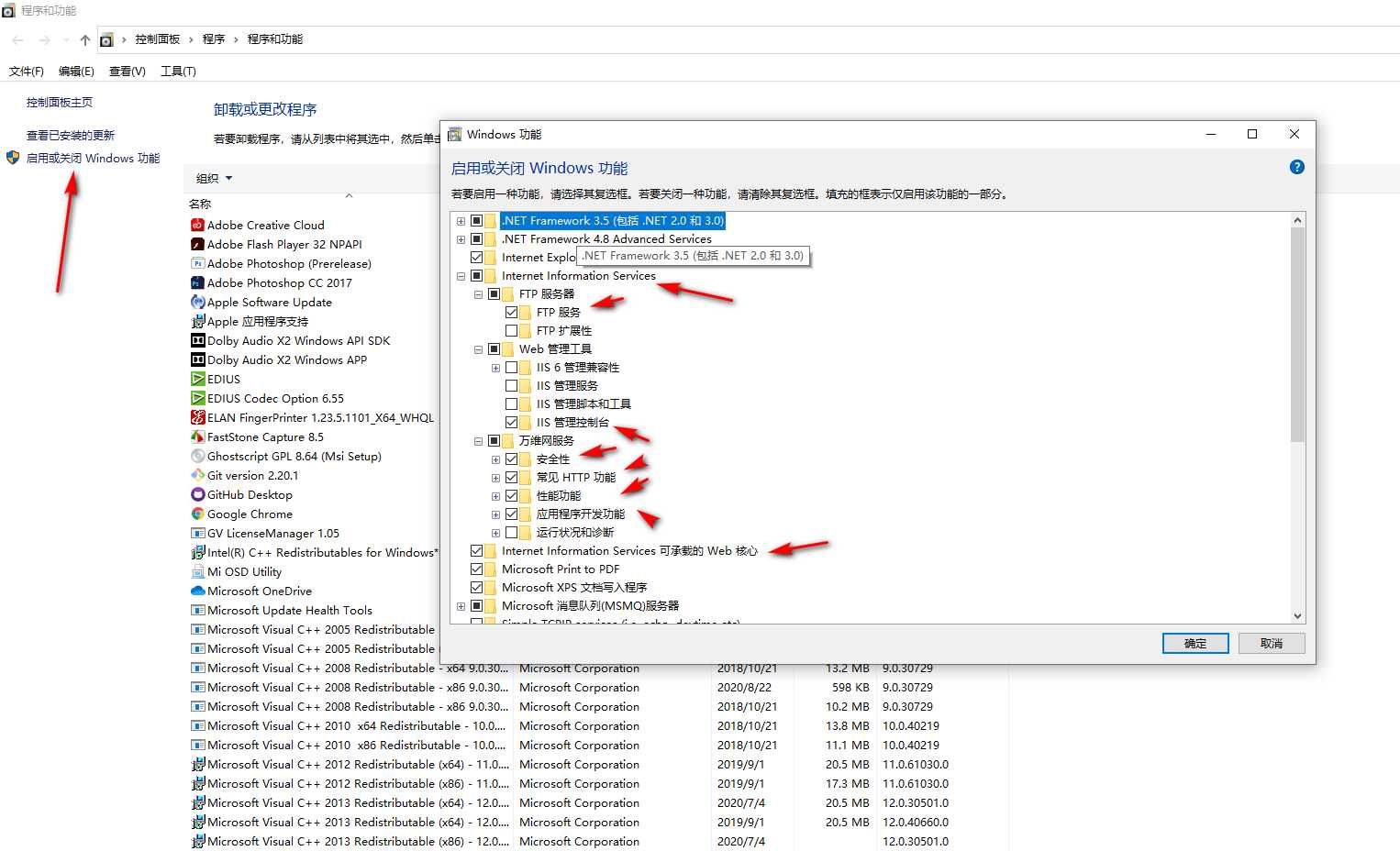Click the shield icon beside Windows features link
Viewport: 1400px width, 851px height.
tap(13, 158)
